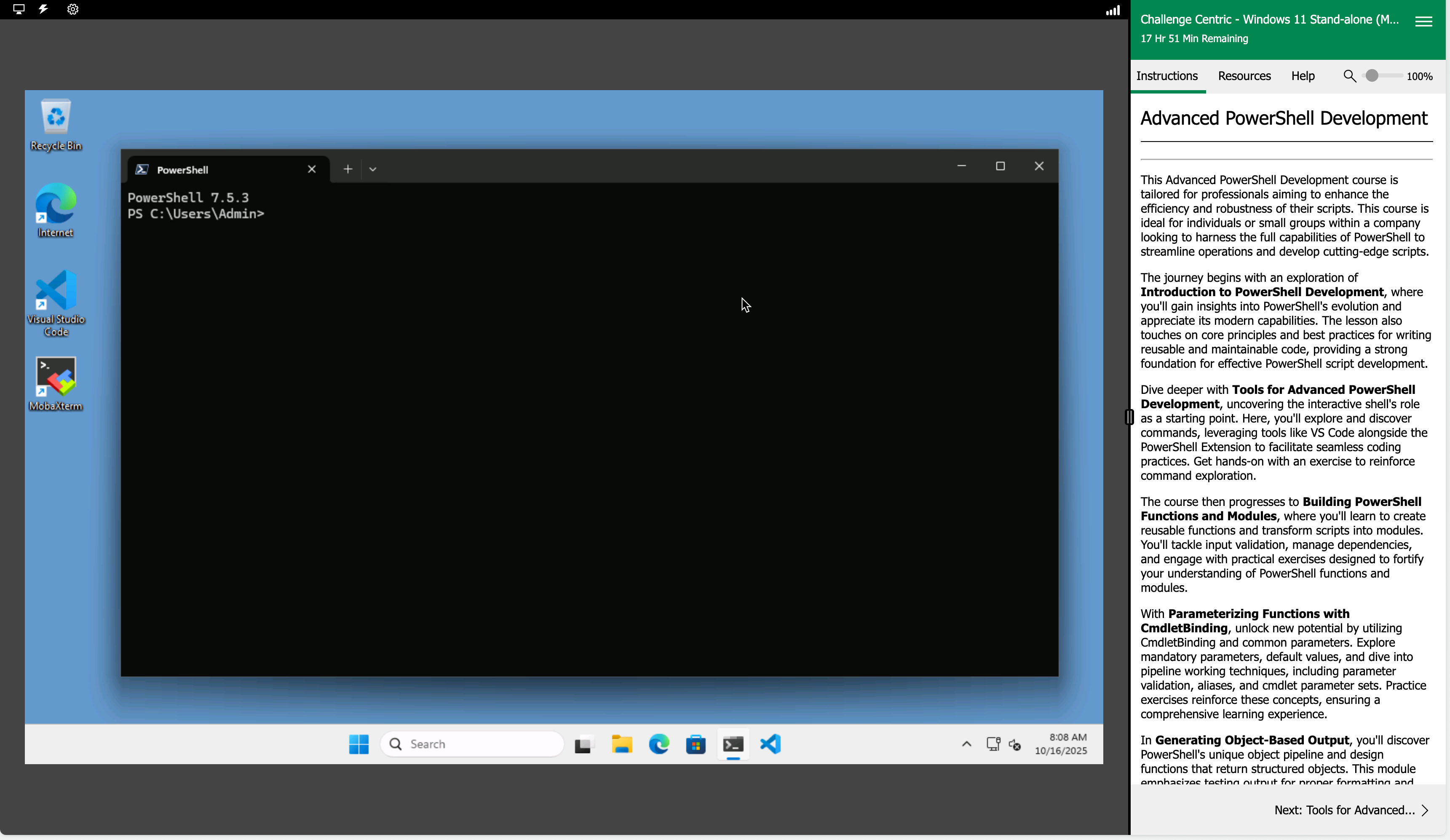Switch to the Resources tab
The width and height of the screenshot is (1450, 840).
1244,76
